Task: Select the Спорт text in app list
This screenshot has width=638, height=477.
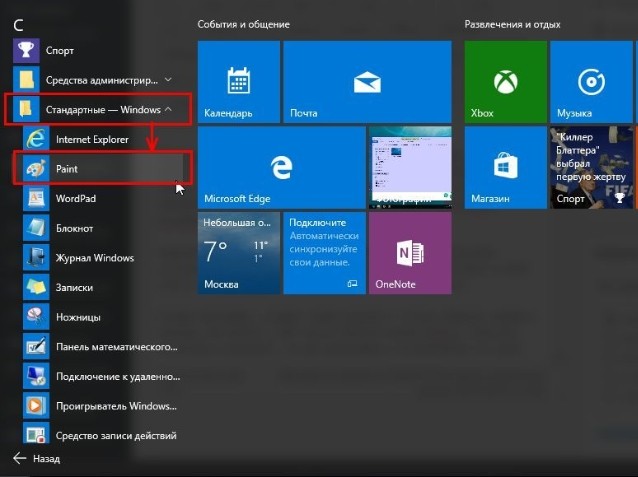Action: pyautogui.click(x=60, y=51)
